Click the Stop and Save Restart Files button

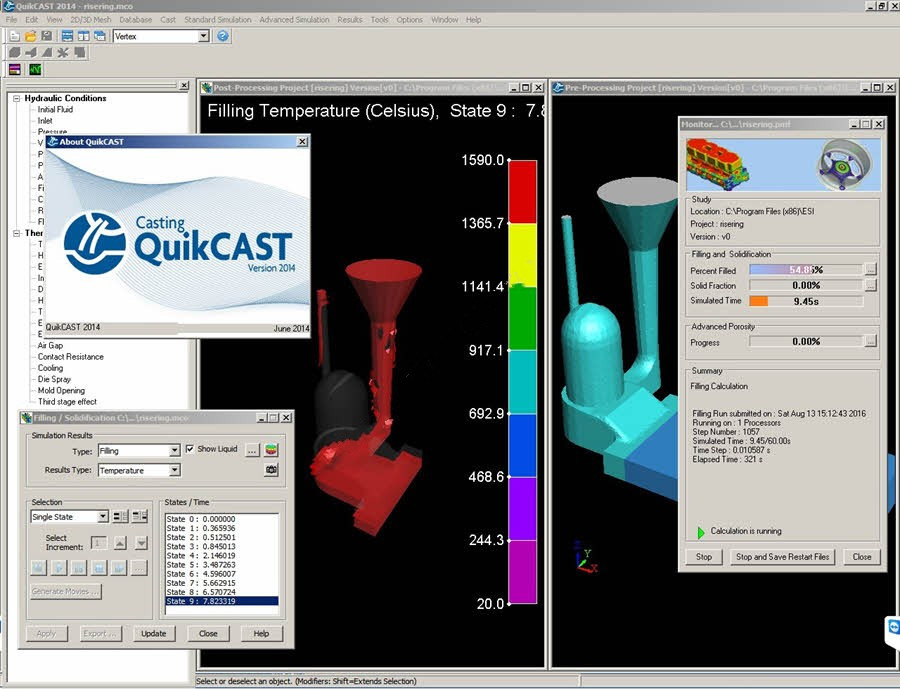(x=782, y=557)
